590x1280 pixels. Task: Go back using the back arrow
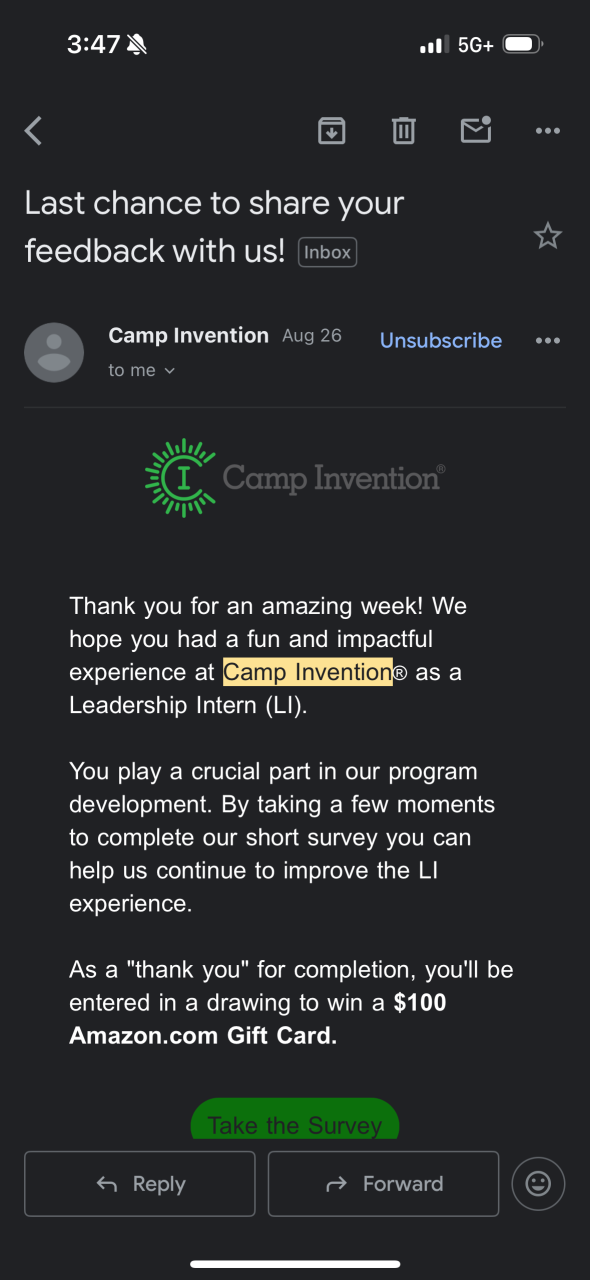34,131
